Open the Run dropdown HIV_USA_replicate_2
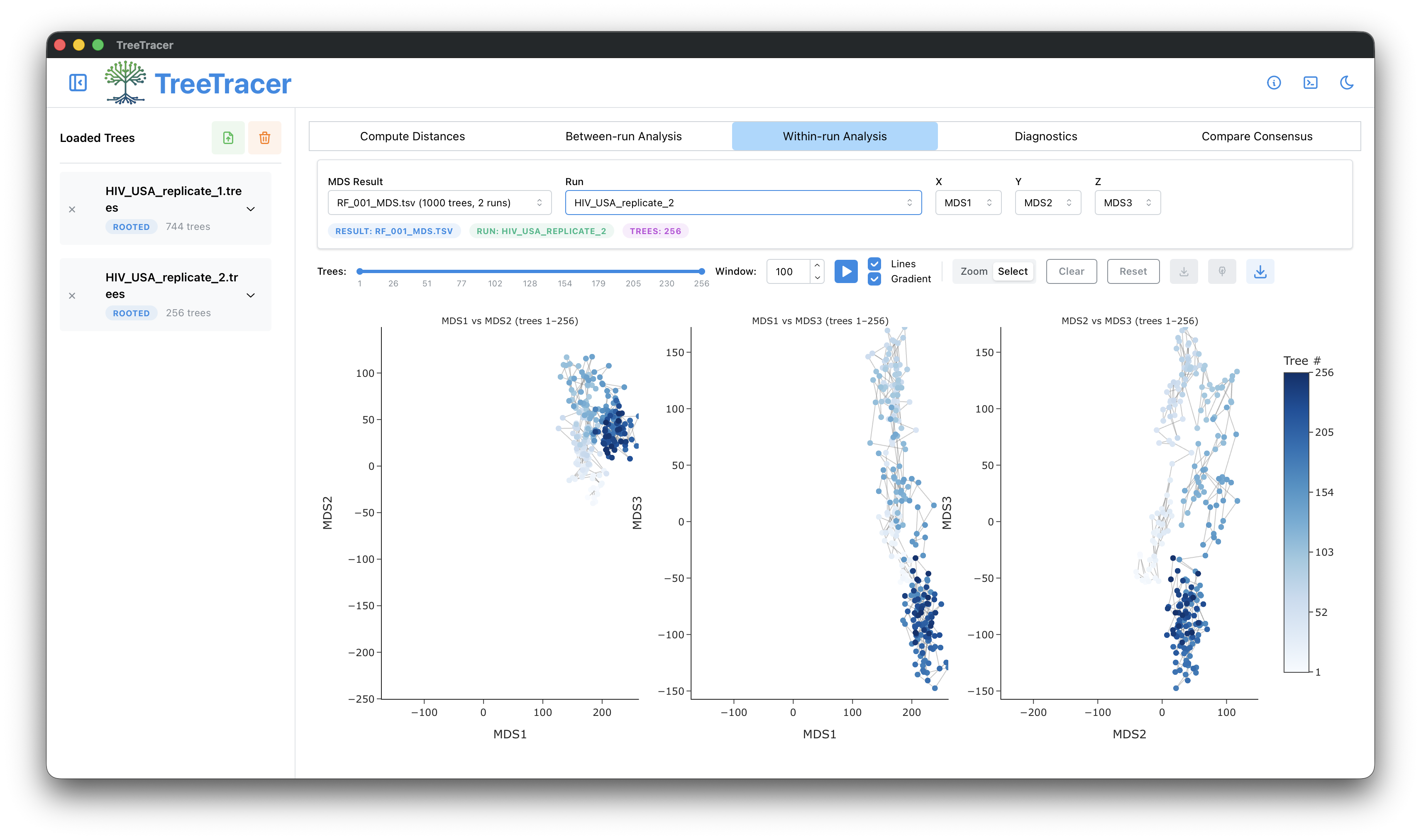Screen dimensions: 1421x840 click(x=743, y=203)
